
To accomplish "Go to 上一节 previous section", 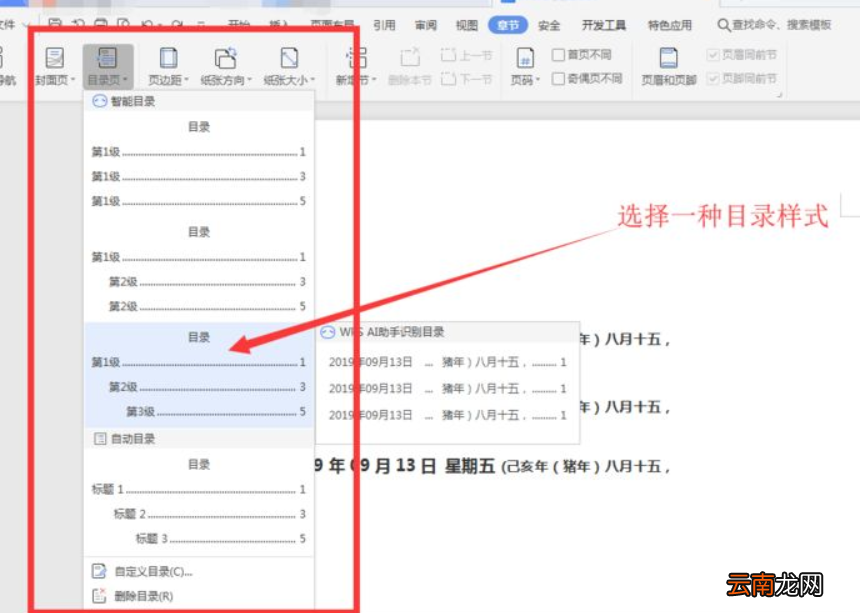I will pyautogui.click(x=466, y=55).
